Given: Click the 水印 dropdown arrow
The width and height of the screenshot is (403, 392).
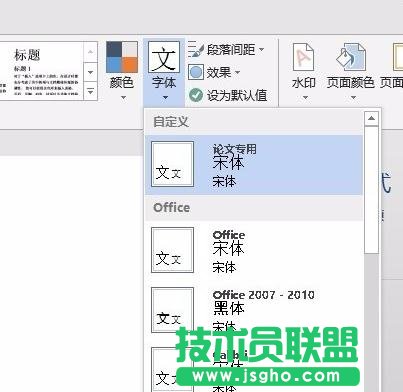Looking at the screenshot, I should click(305, 98).
